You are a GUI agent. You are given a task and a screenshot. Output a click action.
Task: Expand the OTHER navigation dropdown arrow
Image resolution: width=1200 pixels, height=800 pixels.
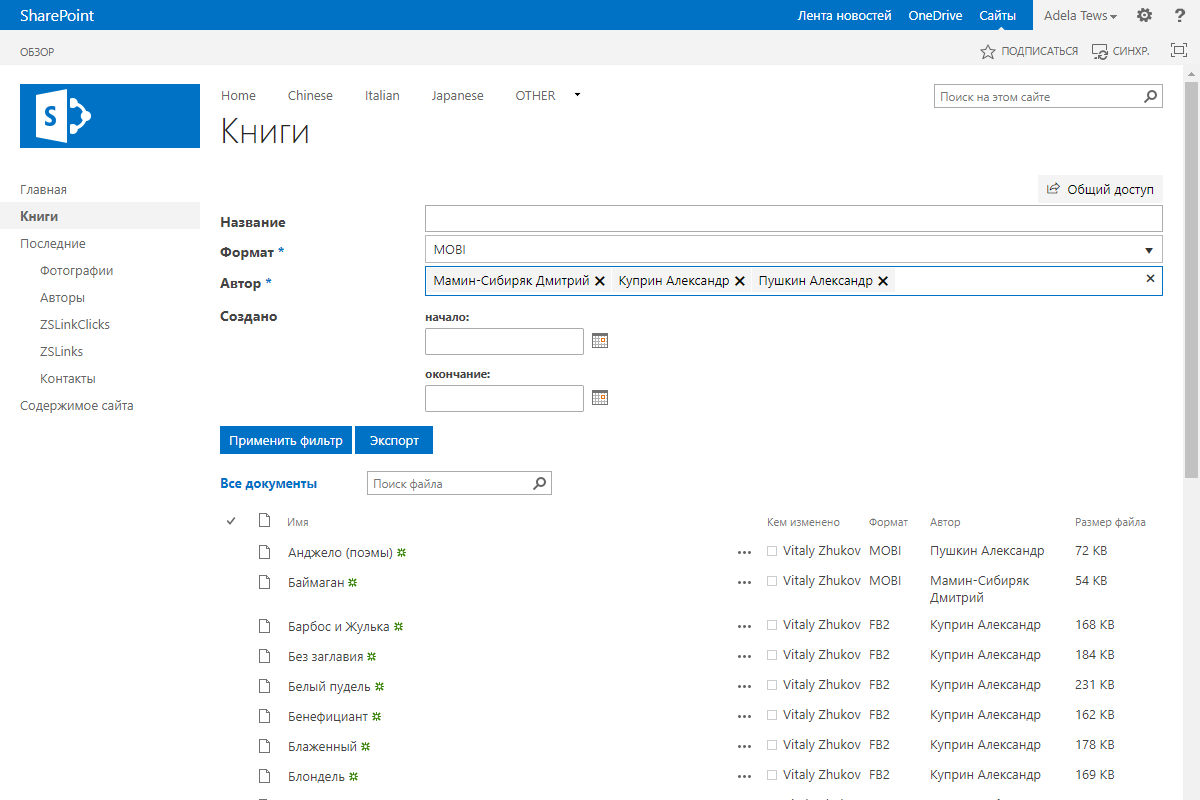coord(577,95)
